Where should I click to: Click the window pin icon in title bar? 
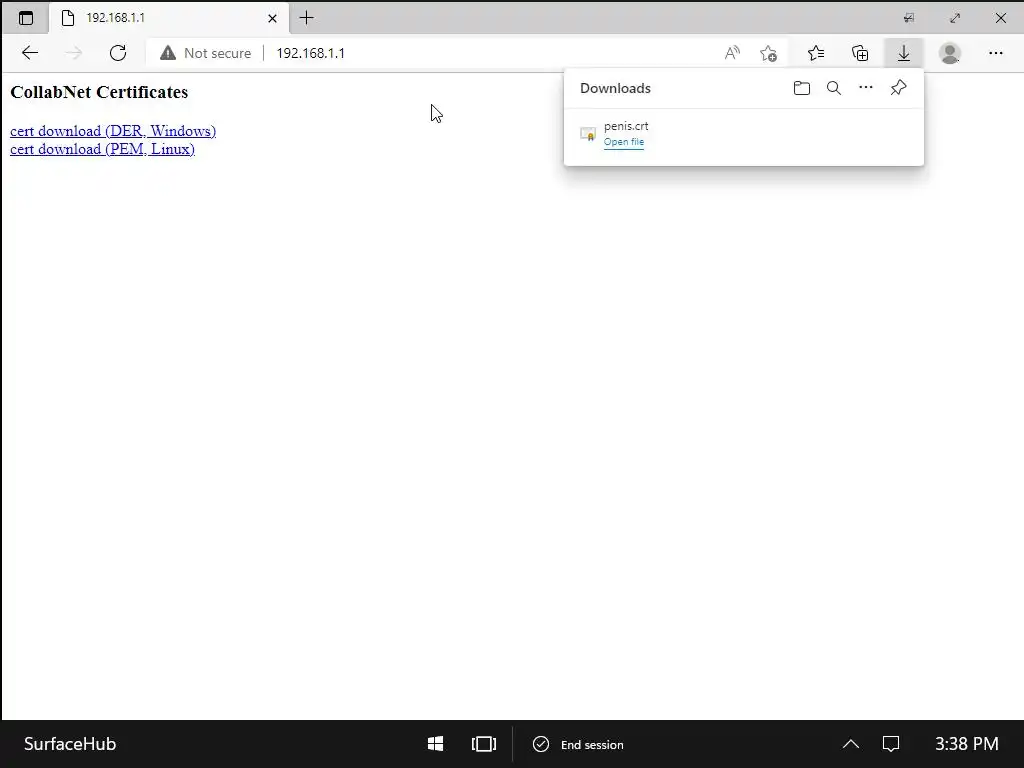click(x=909, y=18)
